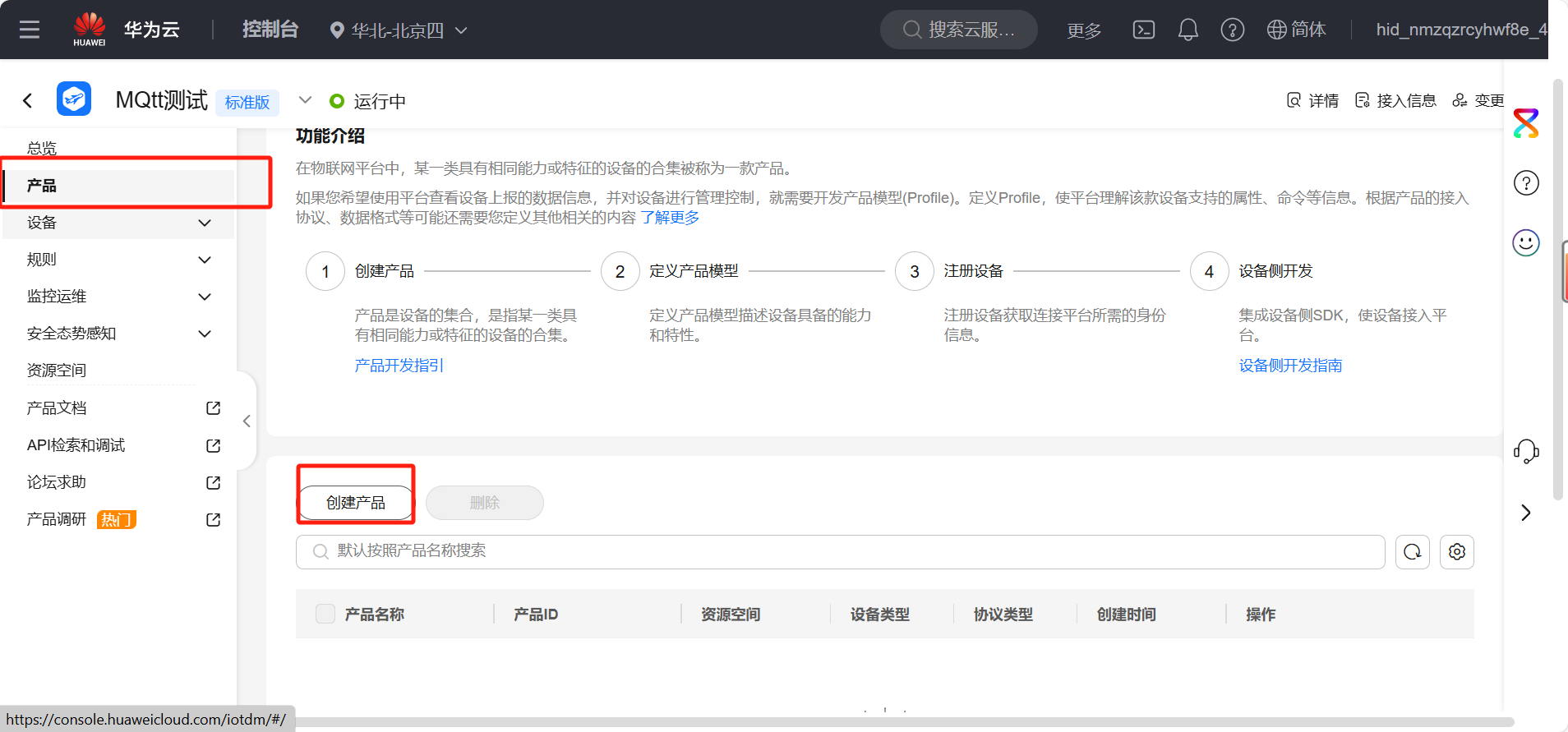The width and height of the screenshot is (1568, 732).
Task: Open the 产品开发指引 link
Action: (399, 366)
